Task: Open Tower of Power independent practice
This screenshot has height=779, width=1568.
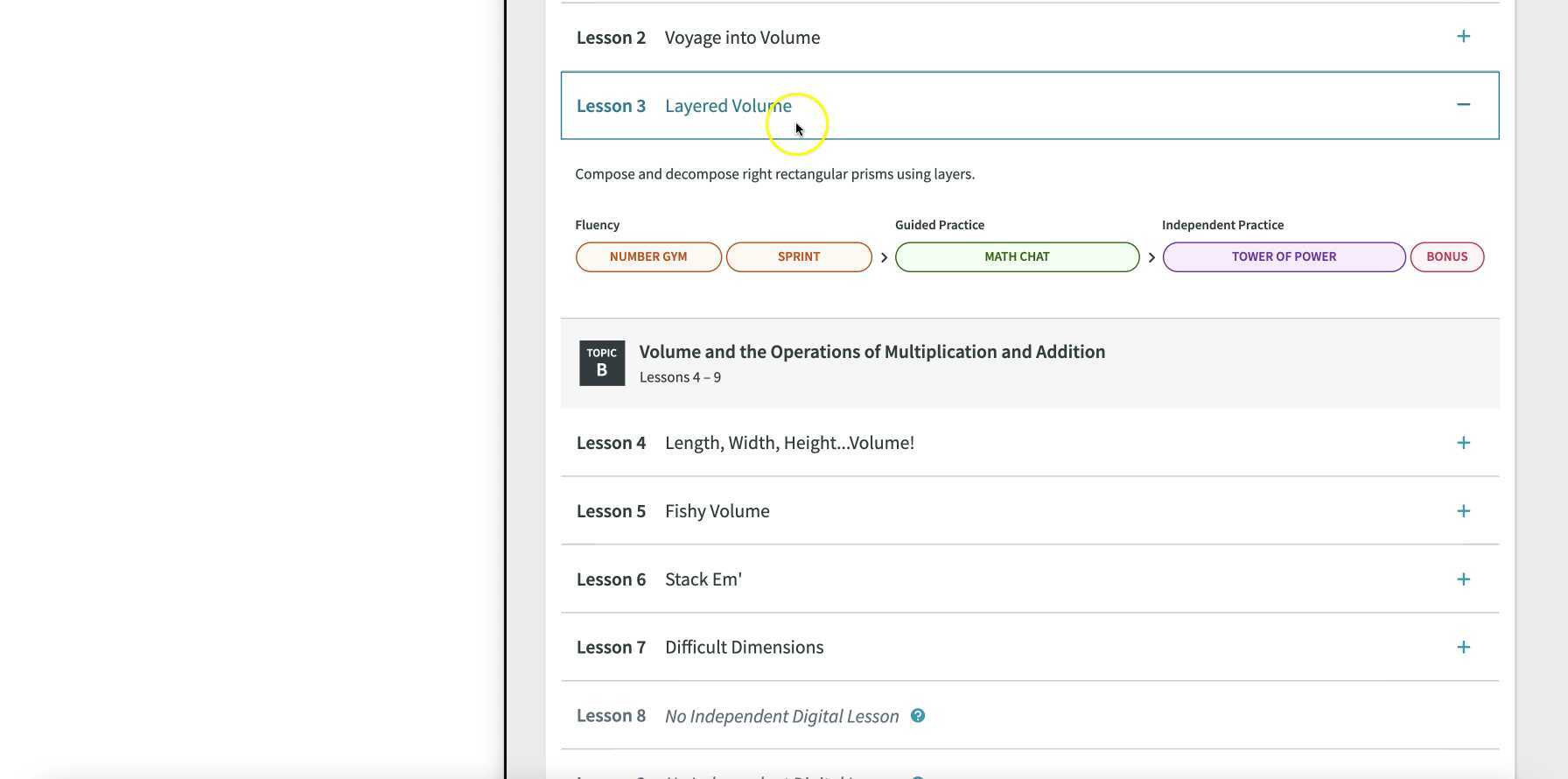Action: [1284, 257]
